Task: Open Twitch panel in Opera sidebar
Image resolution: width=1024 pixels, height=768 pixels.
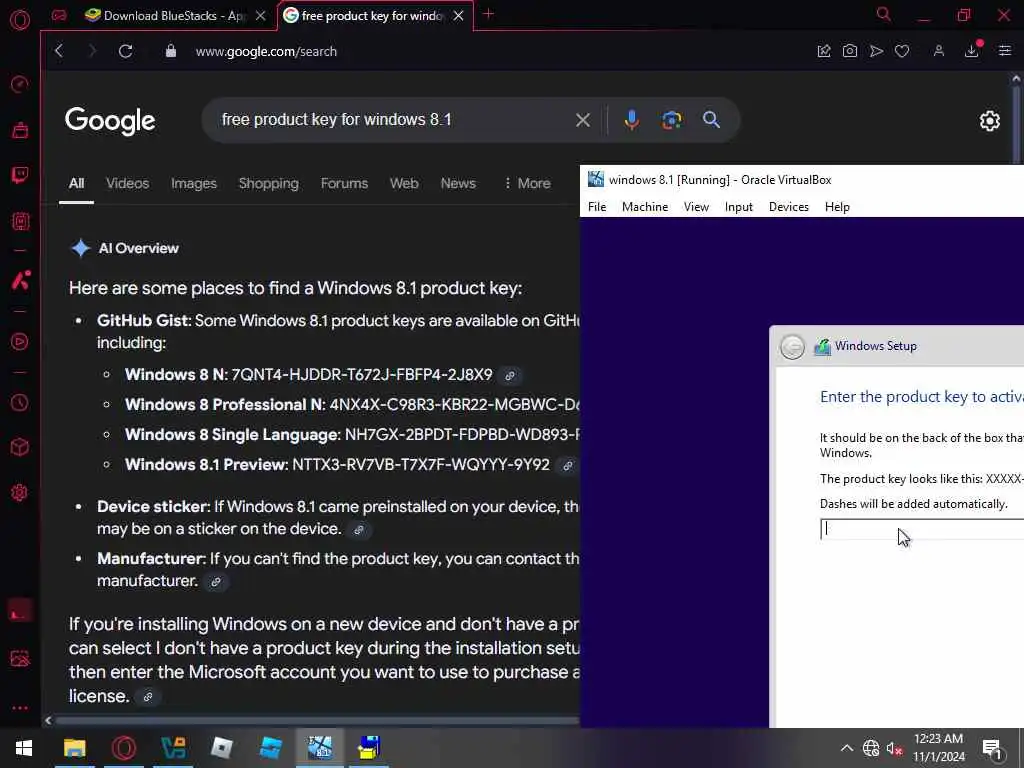Action: tap(20, 175)
